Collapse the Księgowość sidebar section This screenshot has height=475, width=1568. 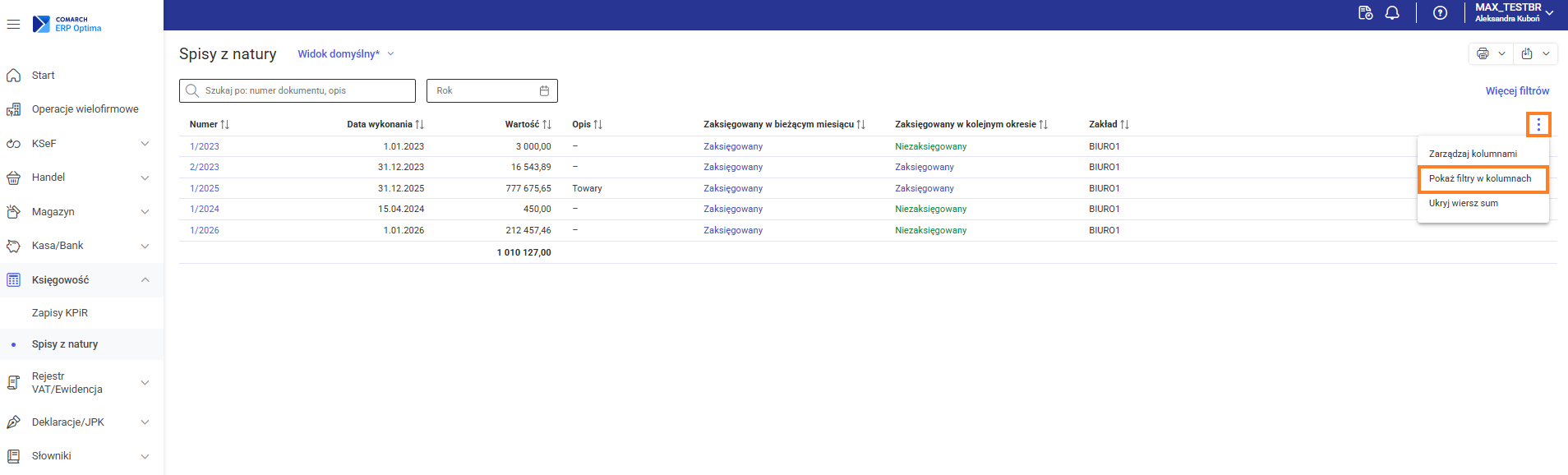coord(145,280)
